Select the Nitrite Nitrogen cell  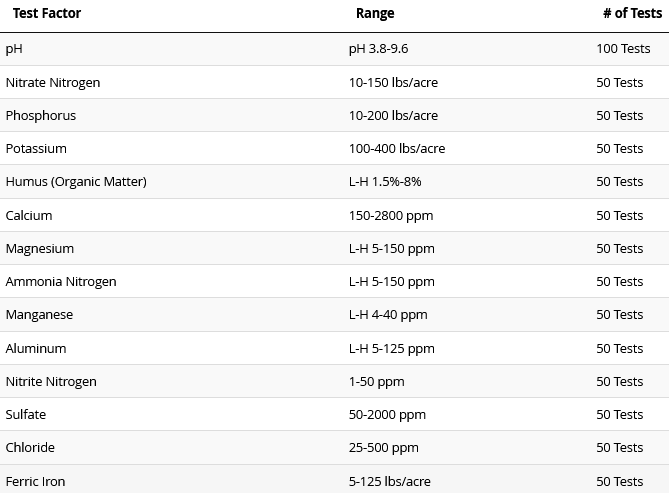(x=51, y=381)
